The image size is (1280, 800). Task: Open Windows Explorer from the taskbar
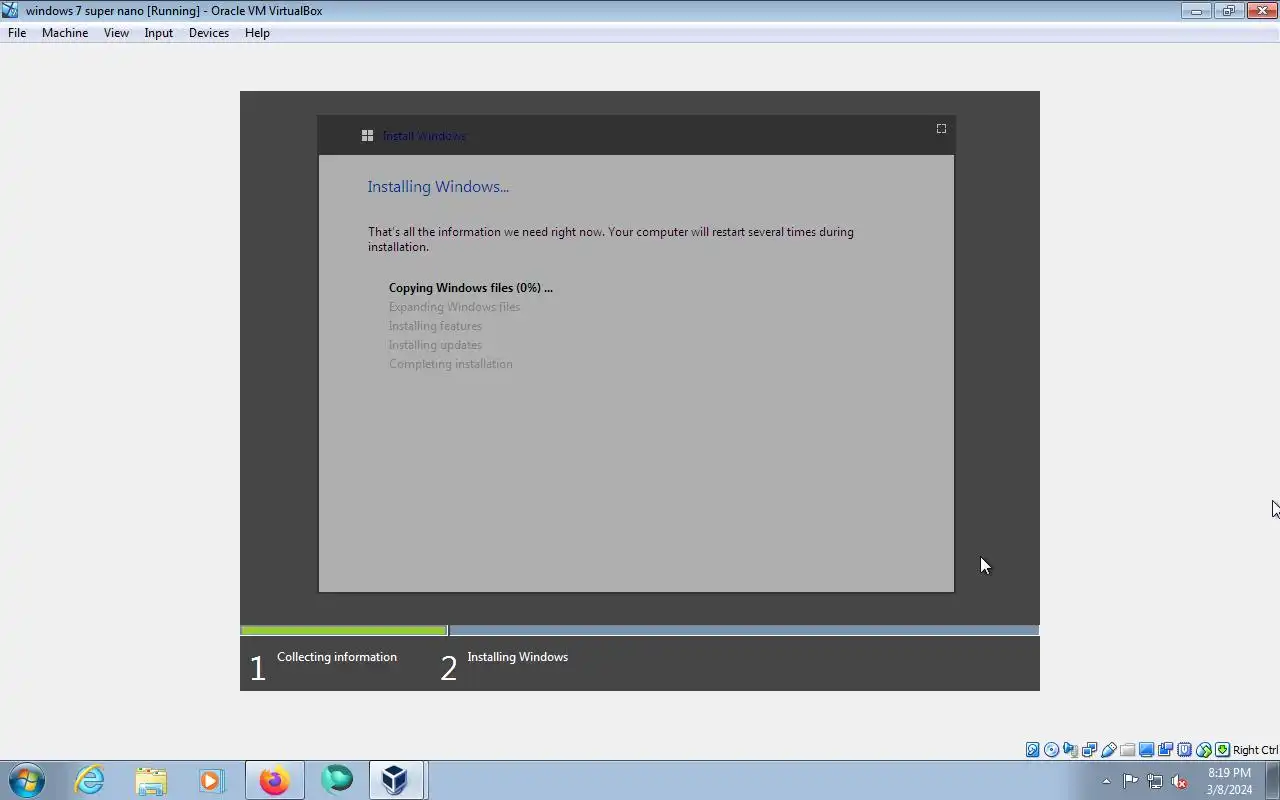(151, 780)
